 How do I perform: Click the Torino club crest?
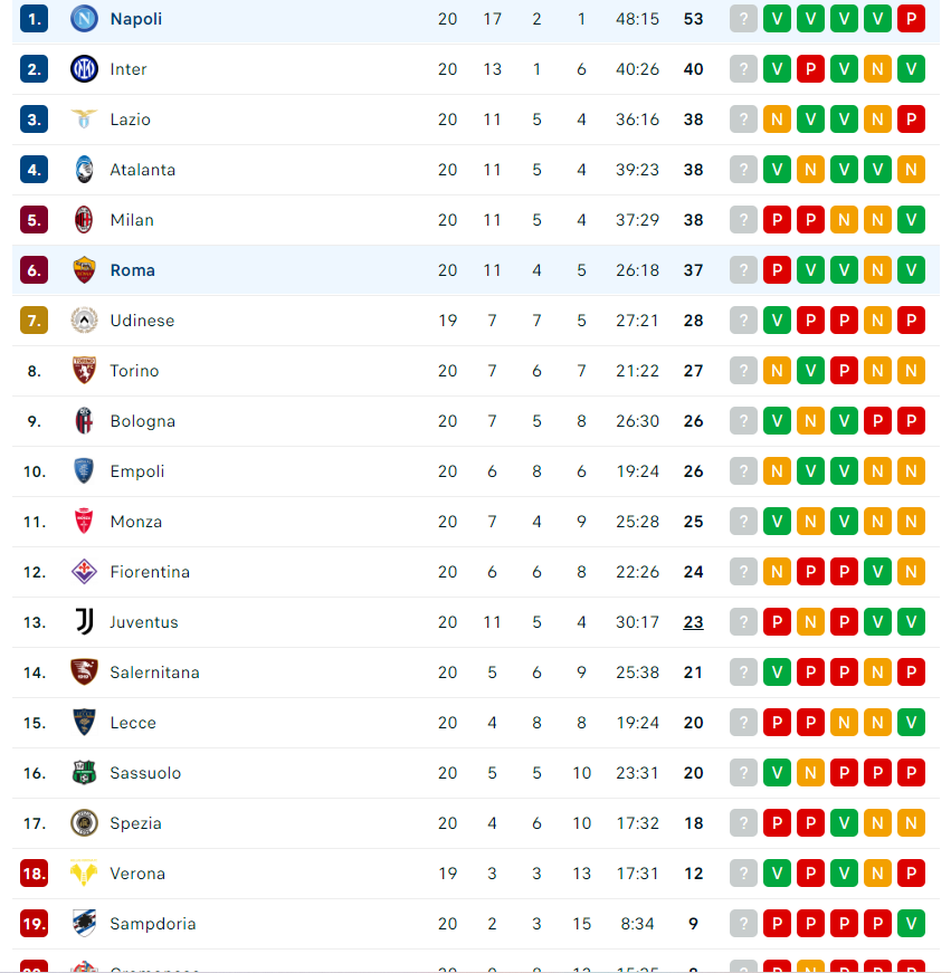click(x=84, y=370)
